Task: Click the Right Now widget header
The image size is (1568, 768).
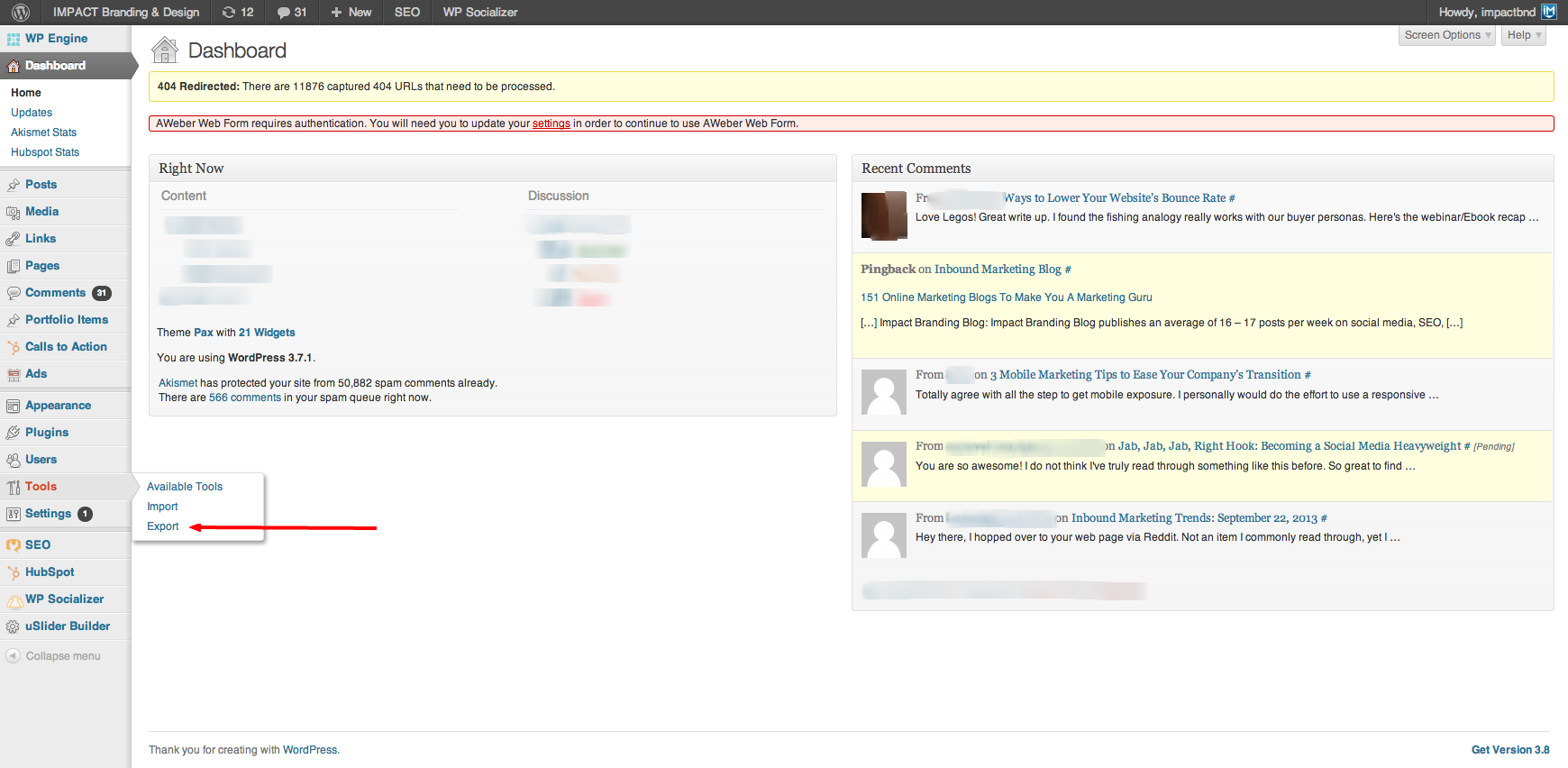Action: [x=493, y=169]
